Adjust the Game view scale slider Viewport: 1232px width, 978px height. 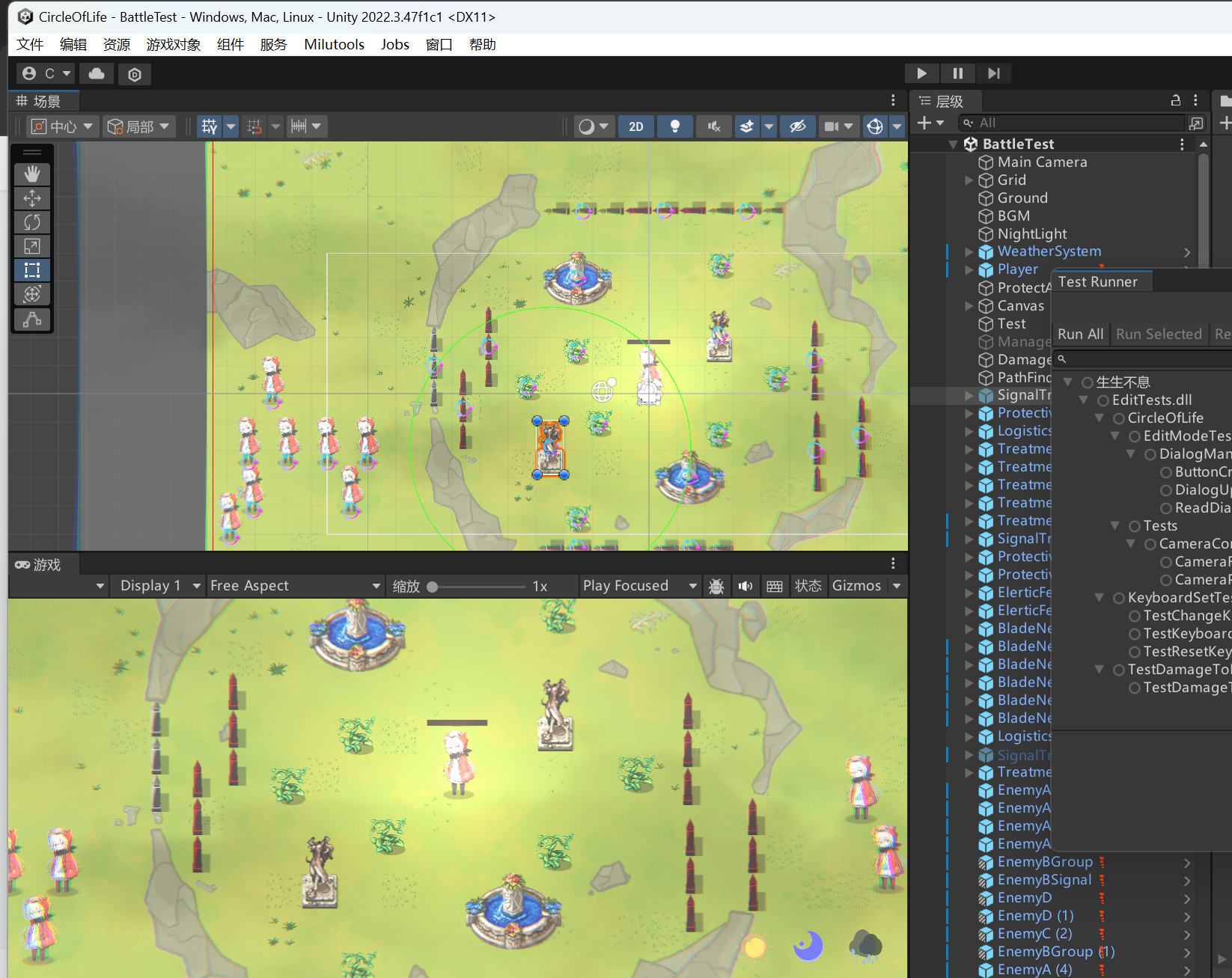[x=433, y=587]
